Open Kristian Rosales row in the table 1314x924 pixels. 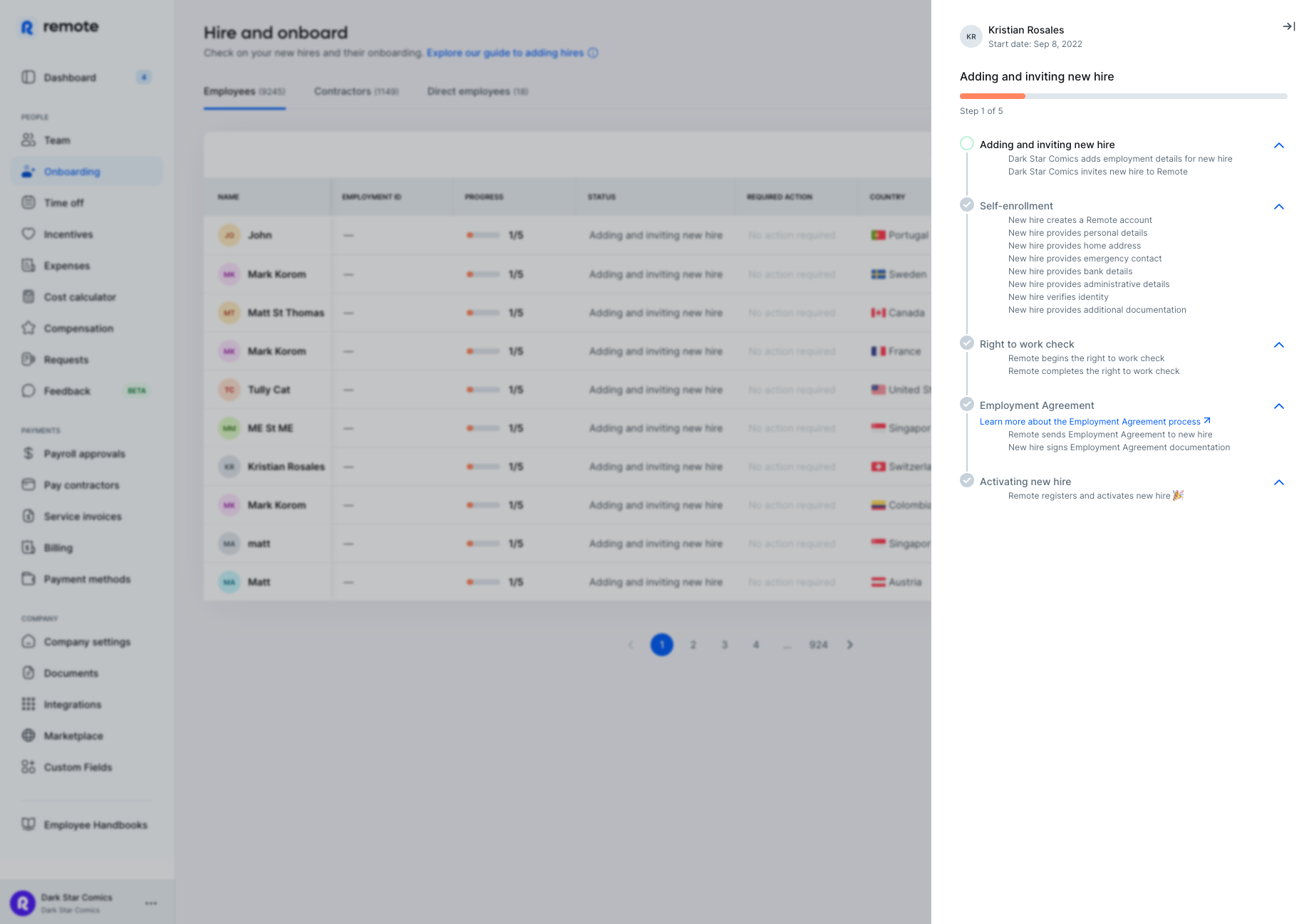coord(286,467)
